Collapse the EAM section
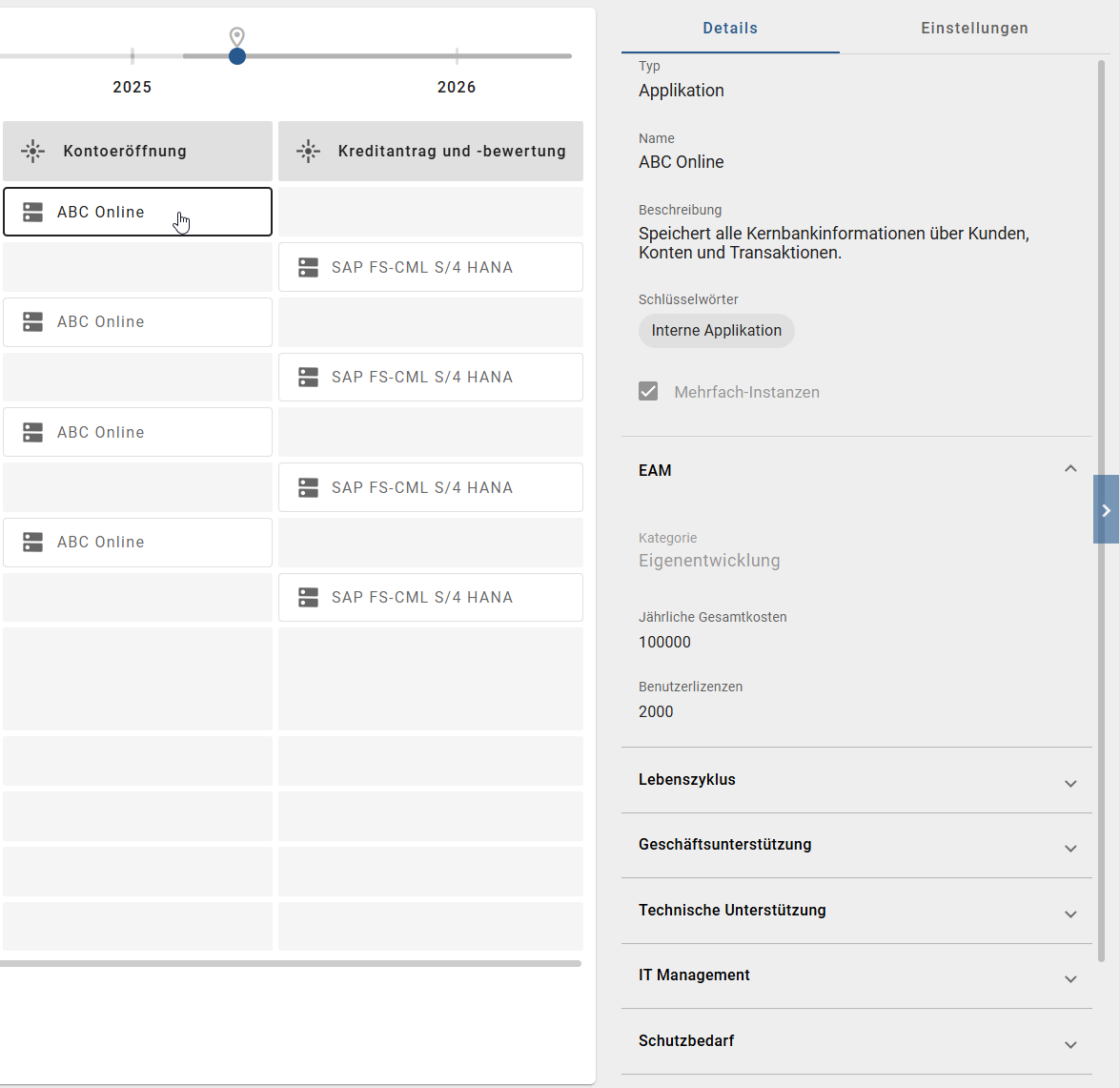 point(1070,468)
